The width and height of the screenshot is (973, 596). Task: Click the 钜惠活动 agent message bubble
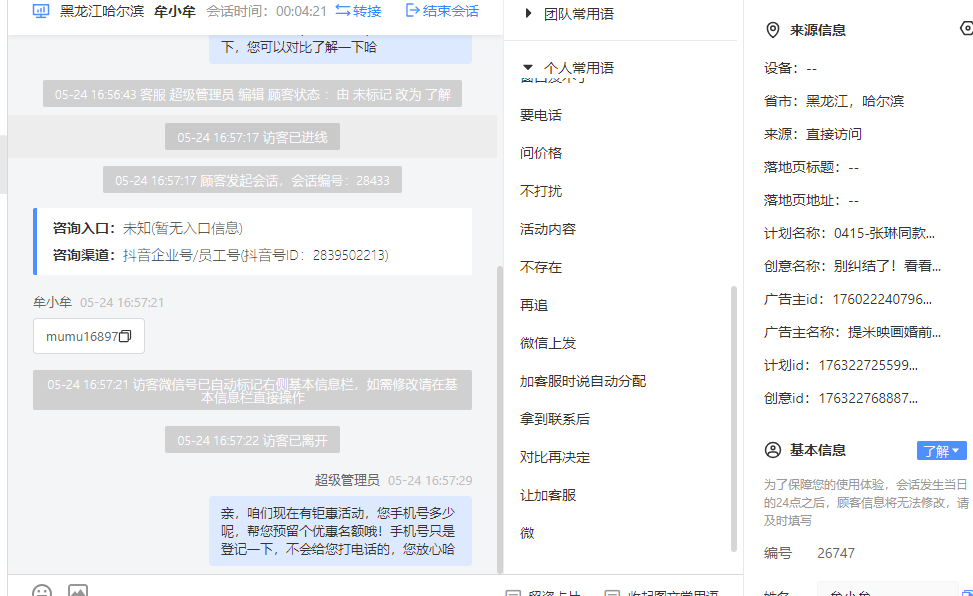[x=340, y=531]
